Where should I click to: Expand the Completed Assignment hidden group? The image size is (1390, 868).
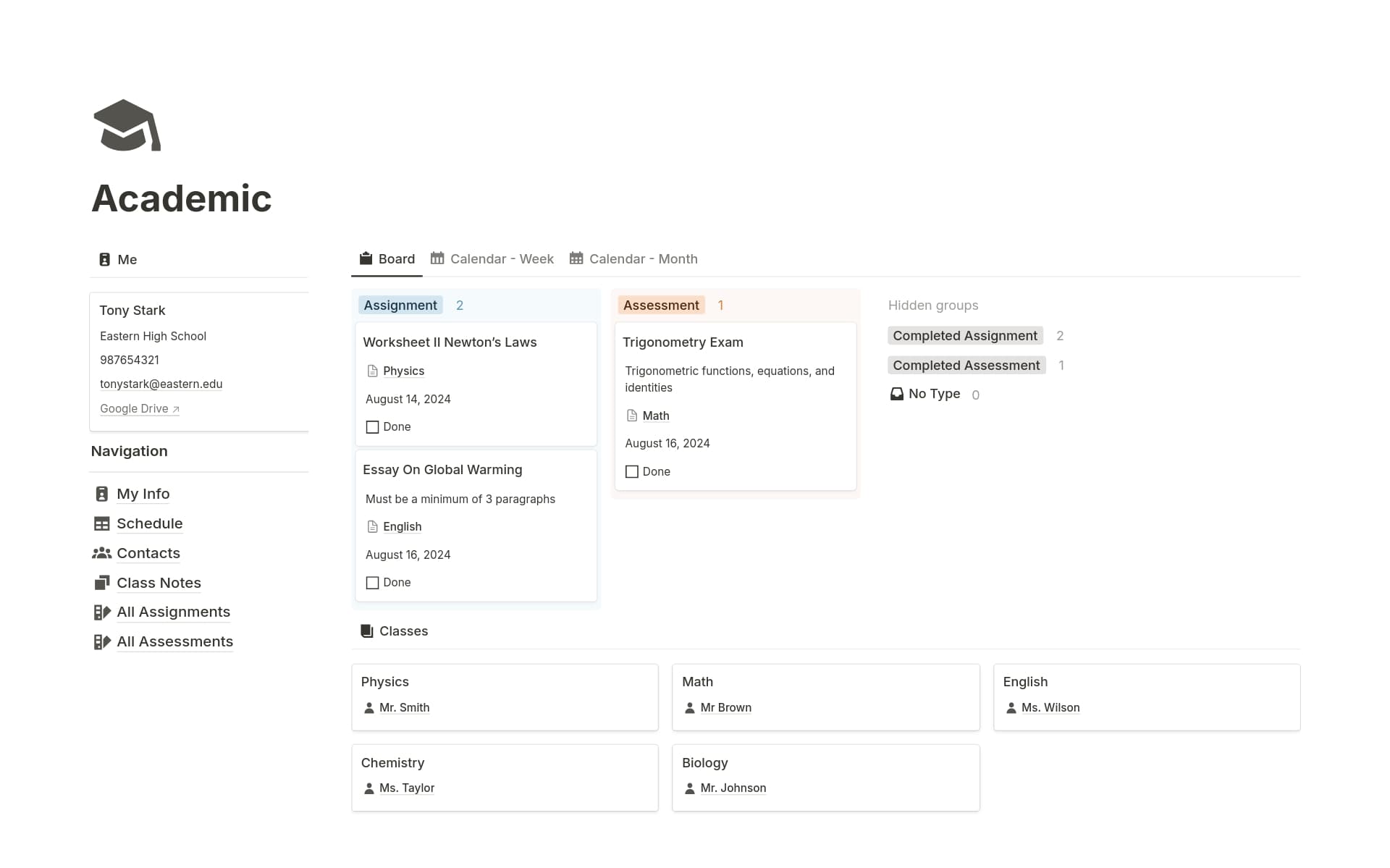coord(964,336)
